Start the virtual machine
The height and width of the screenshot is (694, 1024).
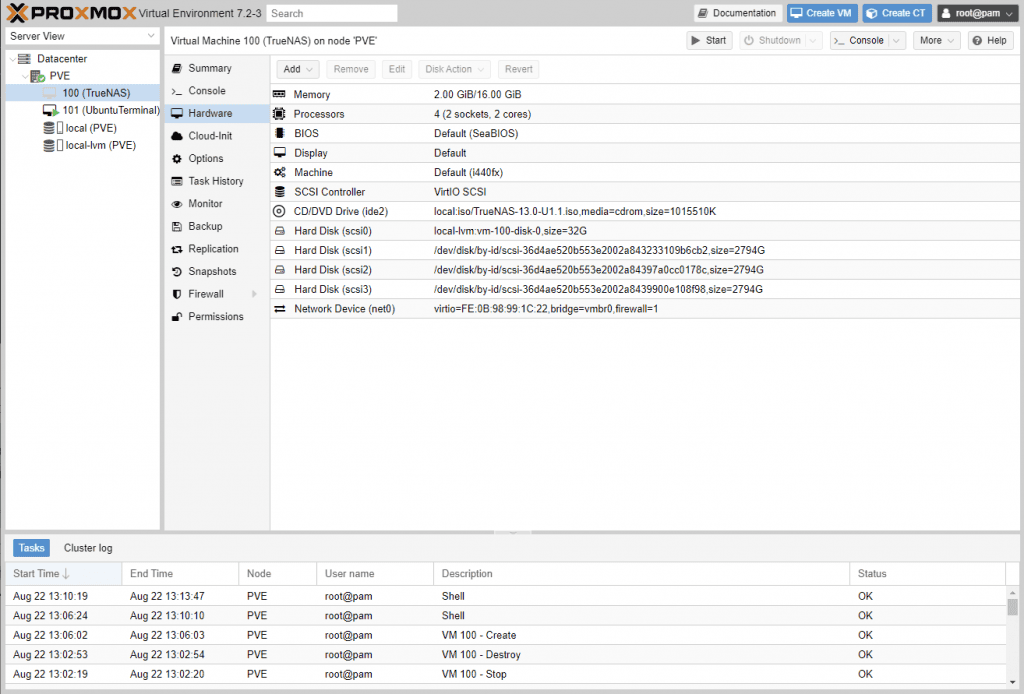pos(709,40)
